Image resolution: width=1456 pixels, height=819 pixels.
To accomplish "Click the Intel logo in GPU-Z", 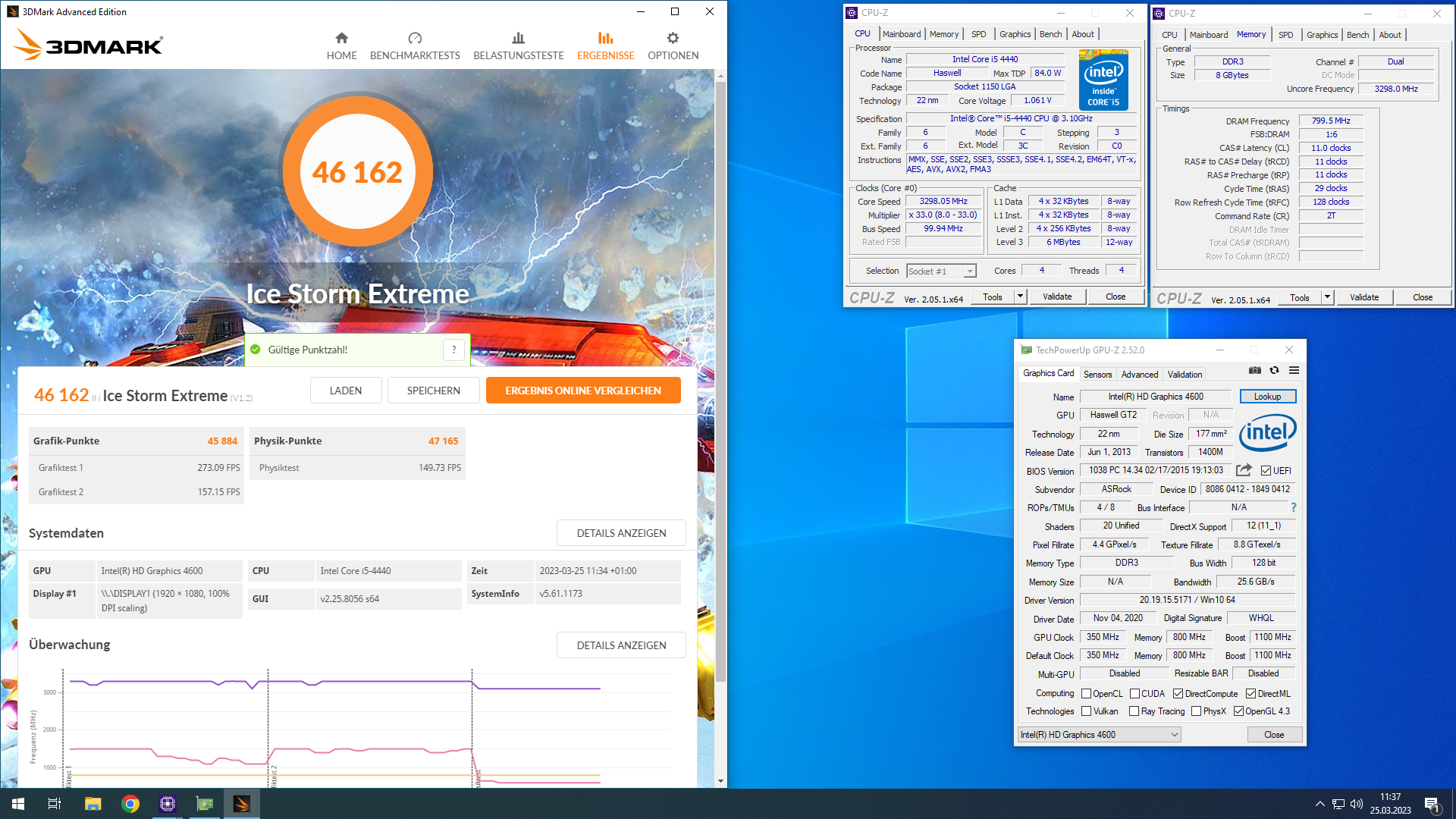I will coord(1267,432).
